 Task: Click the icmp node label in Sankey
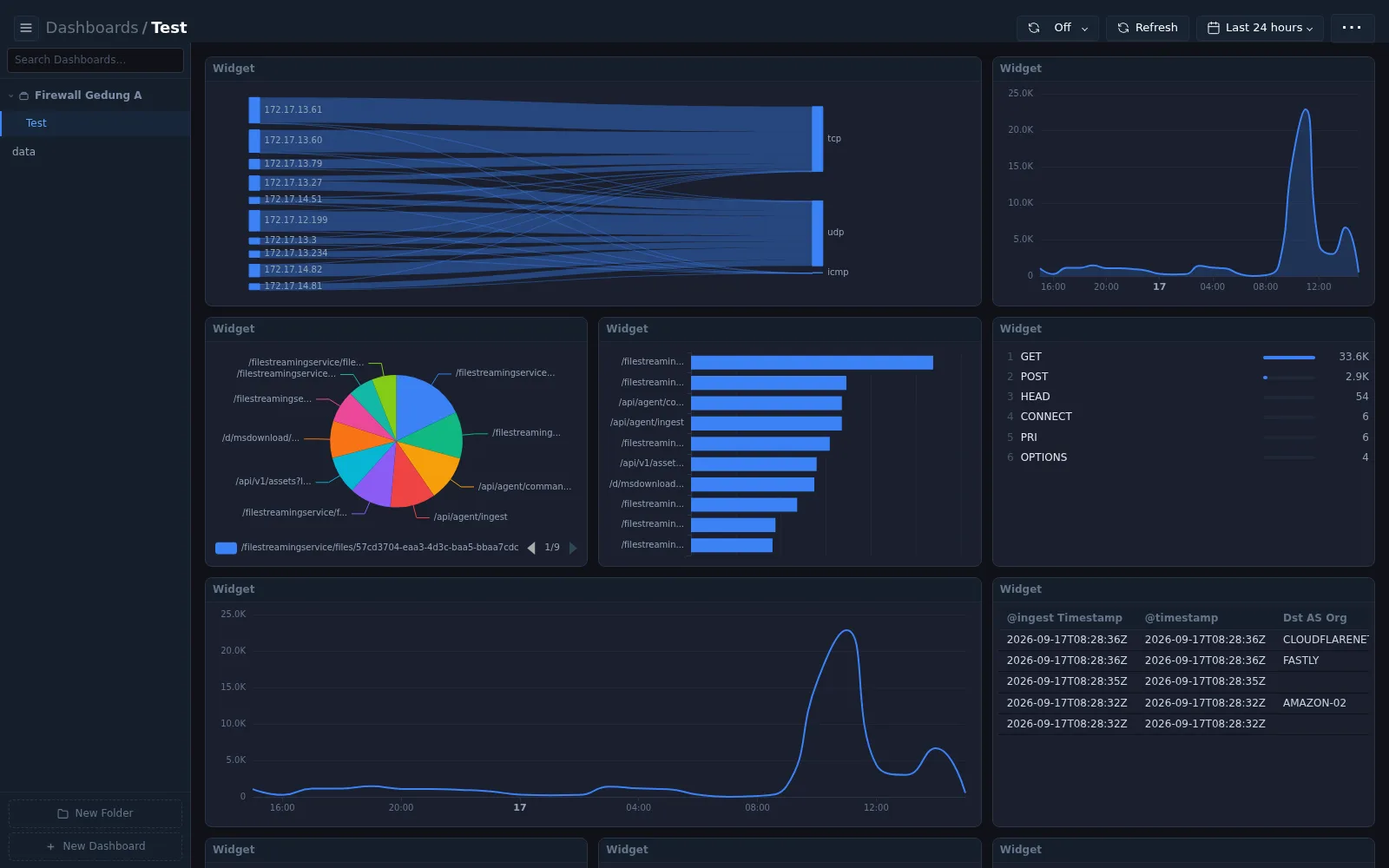(x=838, y=273)
